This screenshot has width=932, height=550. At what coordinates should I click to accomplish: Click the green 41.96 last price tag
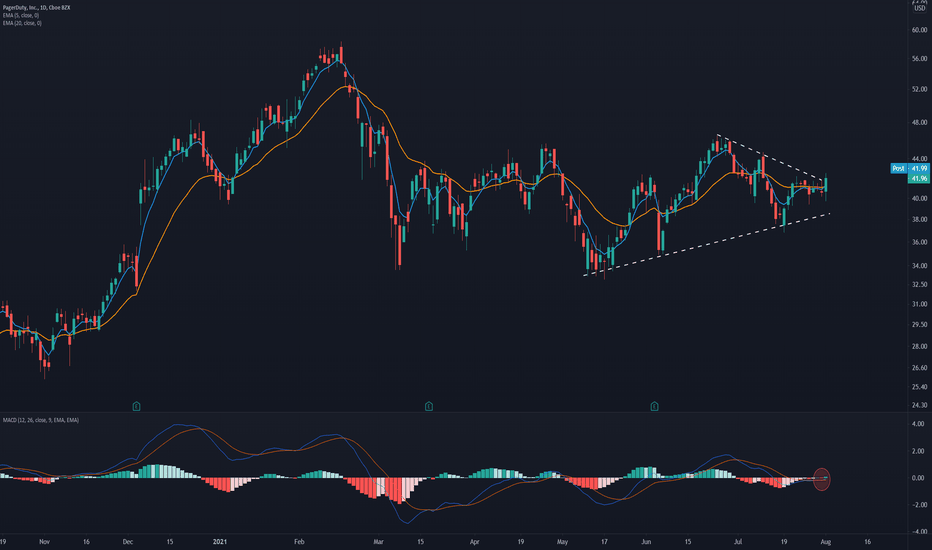point(918,178)
